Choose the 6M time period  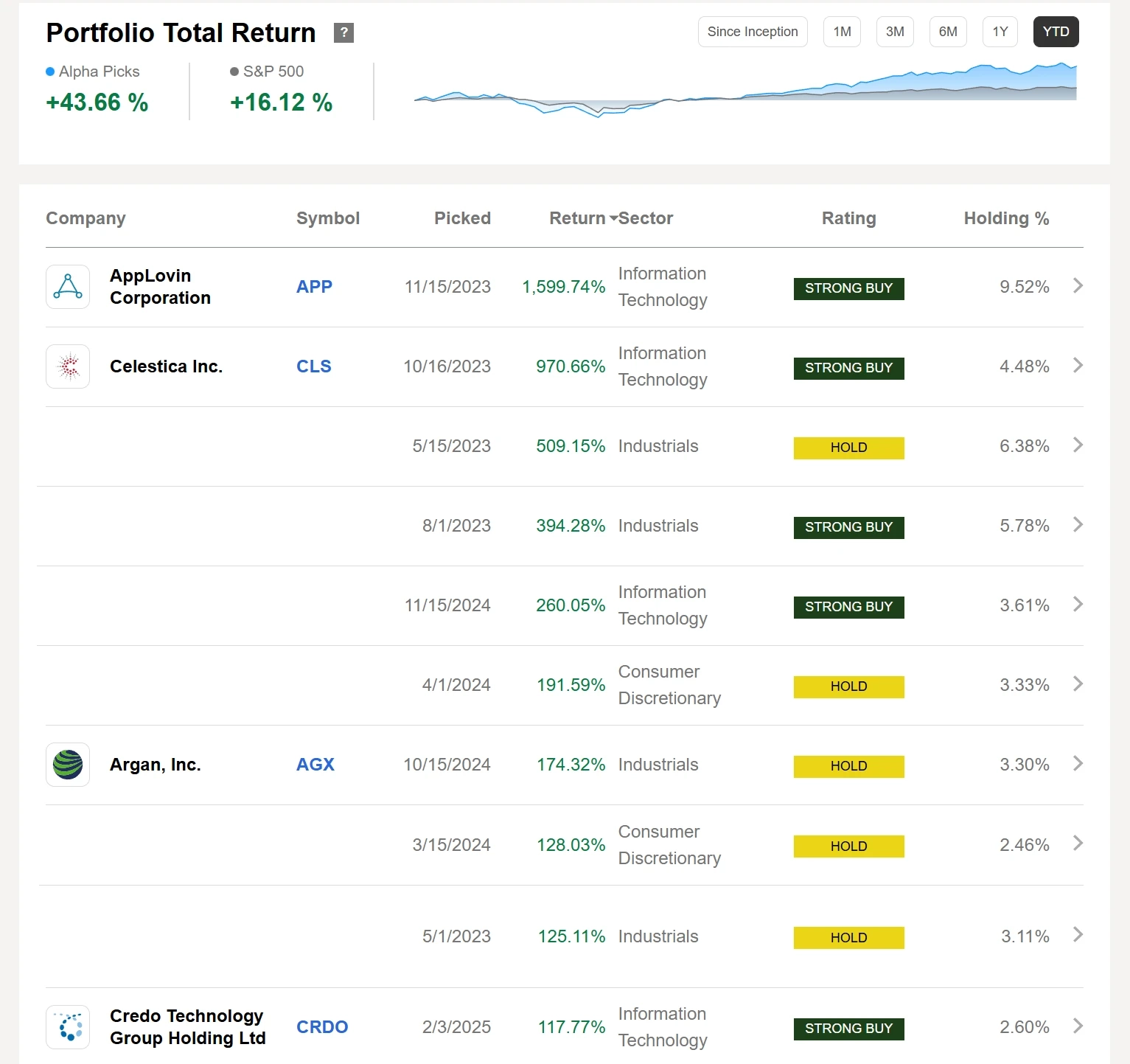coord(948,32)
